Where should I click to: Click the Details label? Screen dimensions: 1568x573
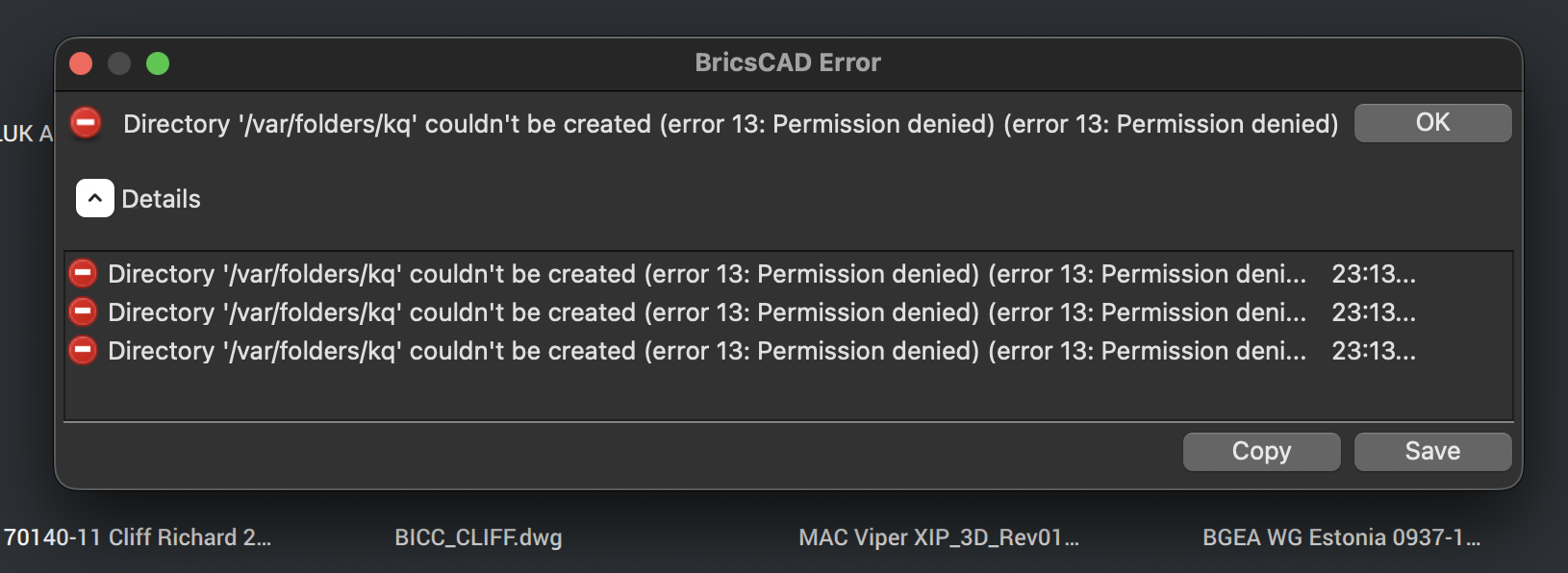coord(161,199)
